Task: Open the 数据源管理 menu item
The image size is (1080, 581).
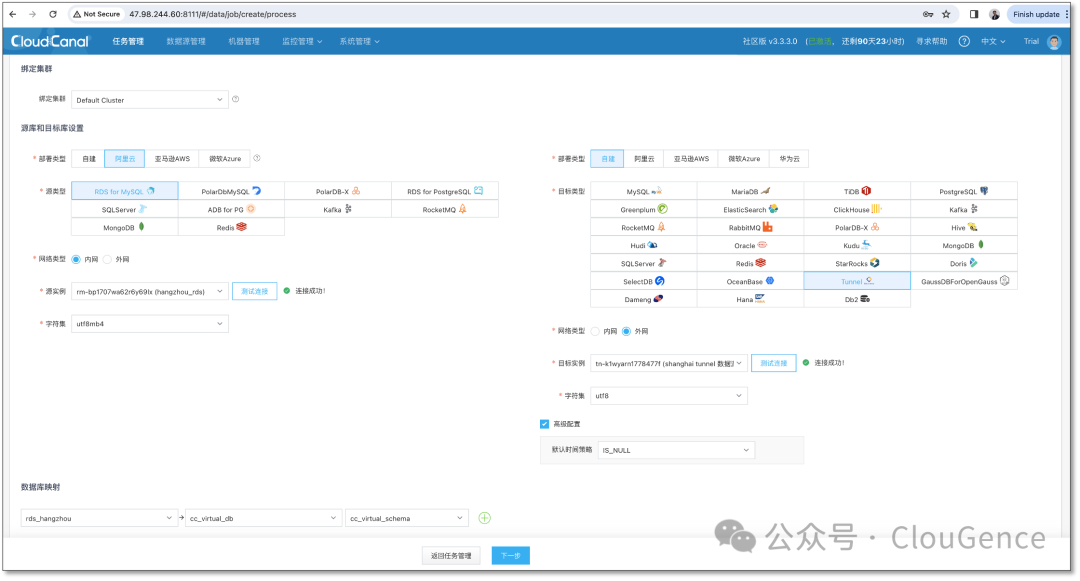Action: coord(186,41)
